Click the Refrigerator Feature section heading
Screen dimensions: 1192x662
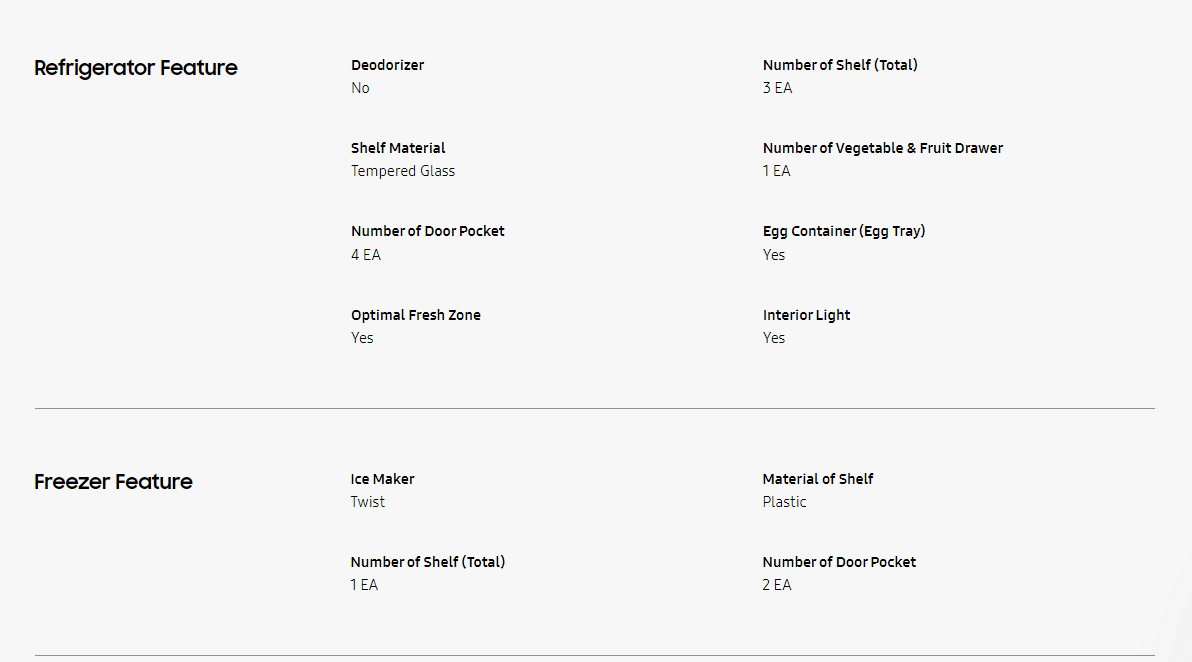click(x=136, y=68)
